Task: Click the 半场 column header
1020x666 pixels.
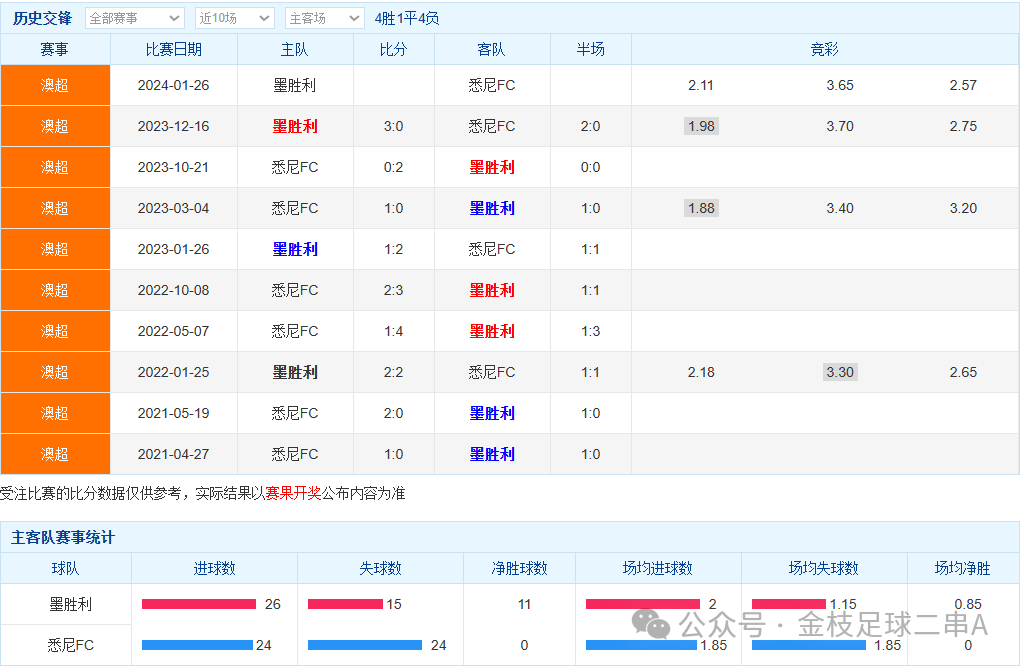Action: (591, 49)
